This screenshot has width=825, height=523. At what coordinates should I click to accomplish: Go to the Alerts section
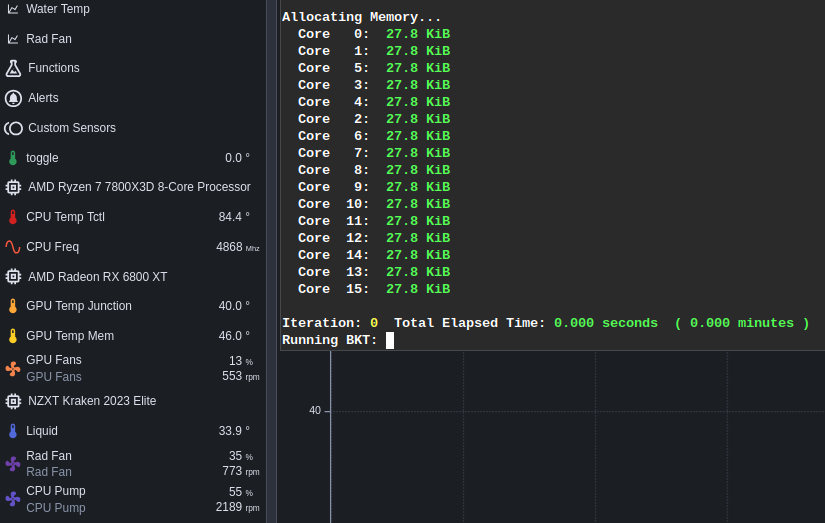tap(43, 98)
